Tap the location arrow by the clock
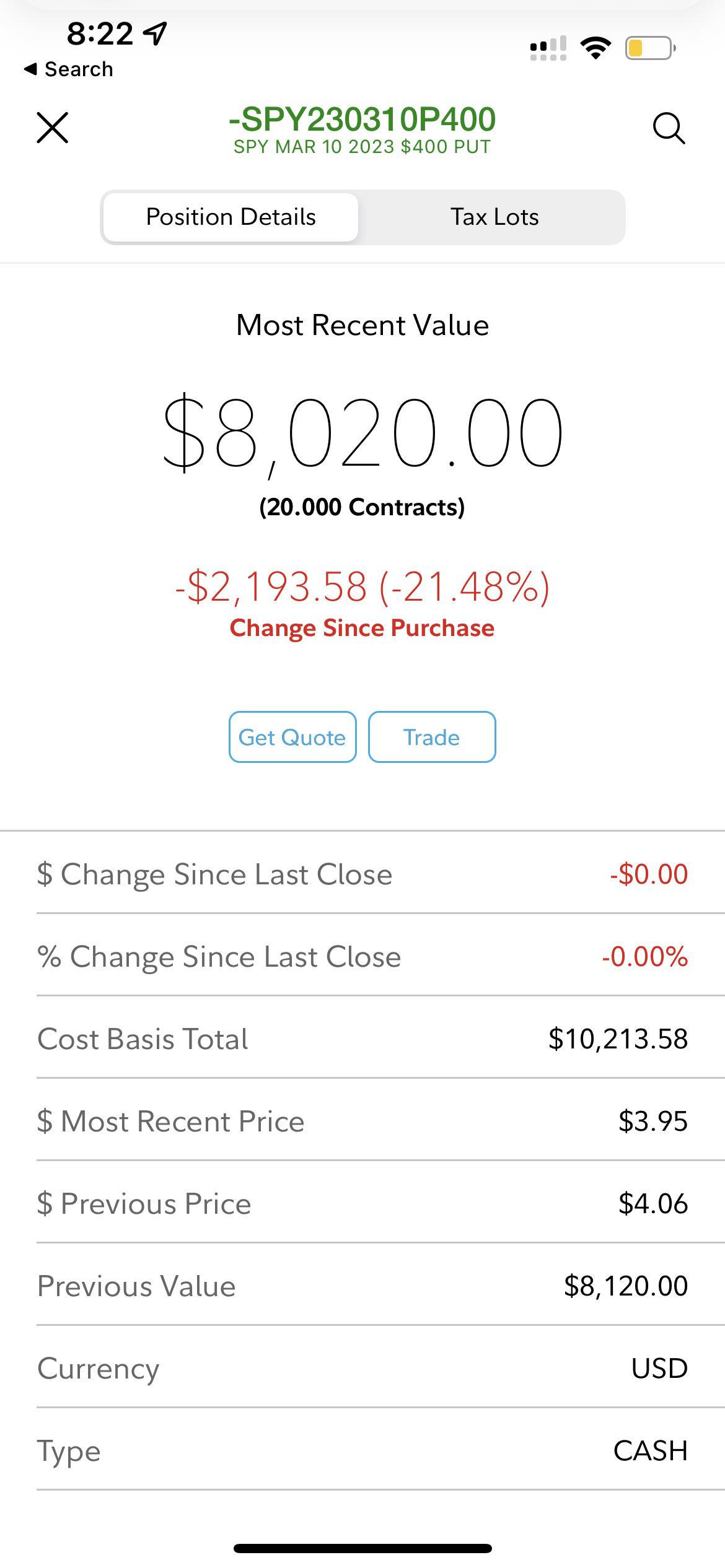This screenshot has width=725, height=1568. (x=155, y=33)
